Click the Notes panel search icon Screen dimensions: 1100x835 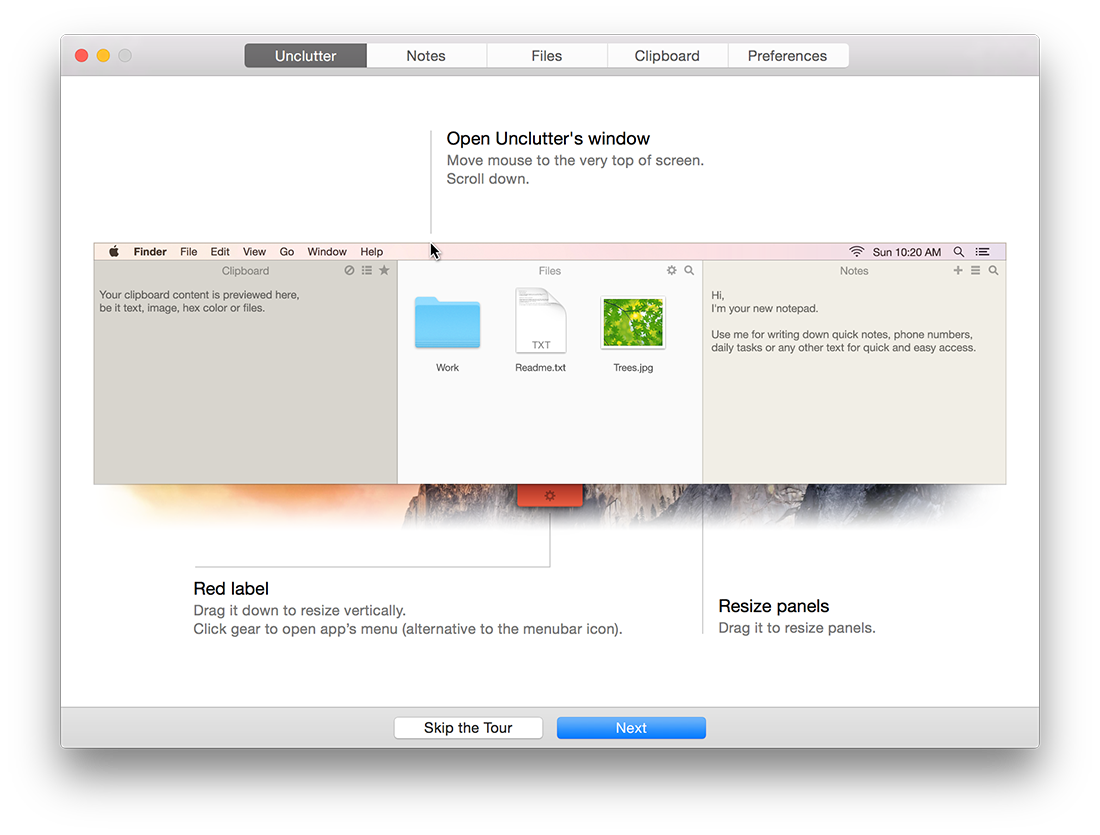coord(993,270)
